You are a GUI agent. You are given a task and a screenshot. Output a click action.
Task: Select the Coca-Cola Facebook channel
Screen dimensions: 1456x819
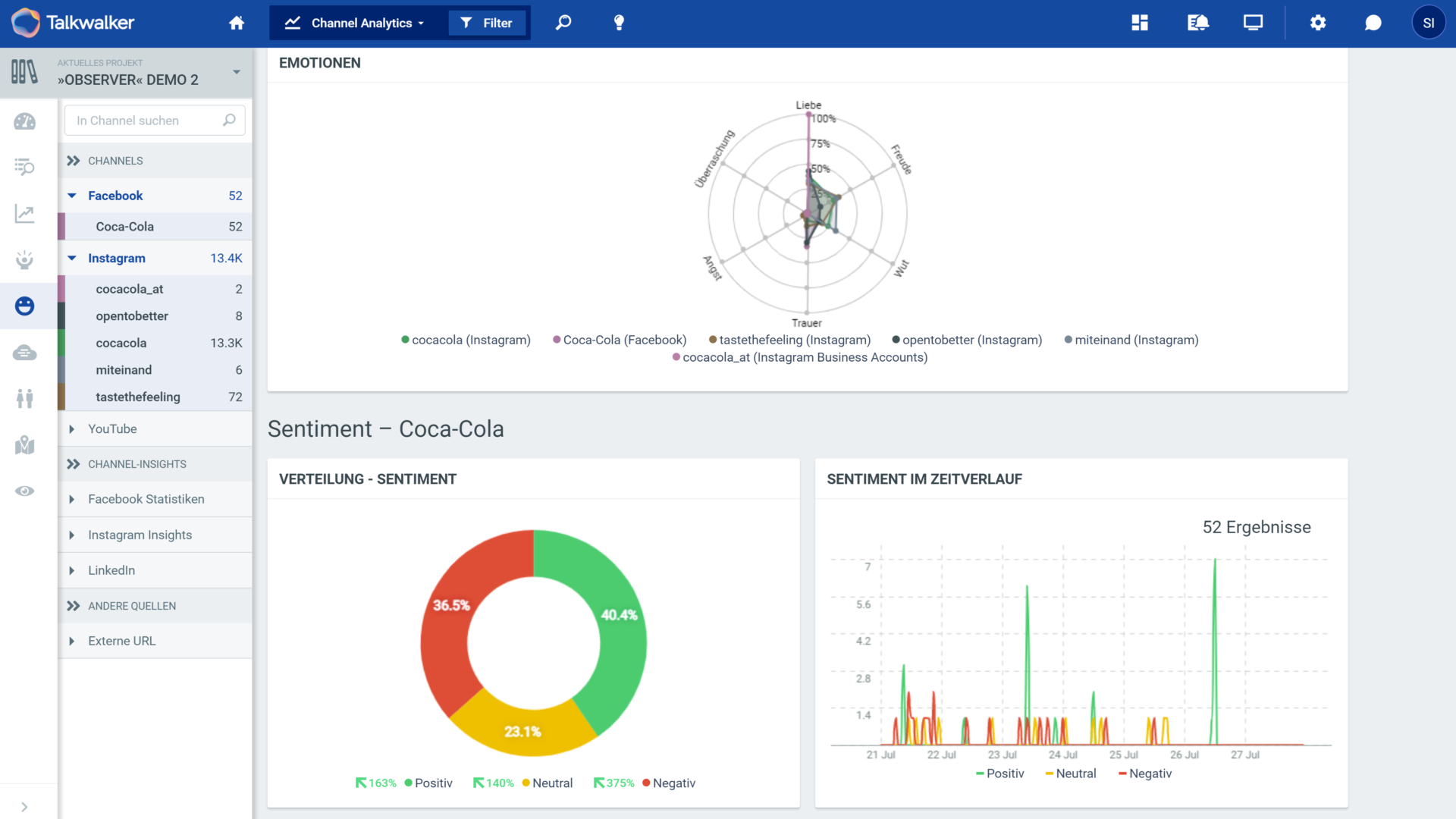(155, 227)
